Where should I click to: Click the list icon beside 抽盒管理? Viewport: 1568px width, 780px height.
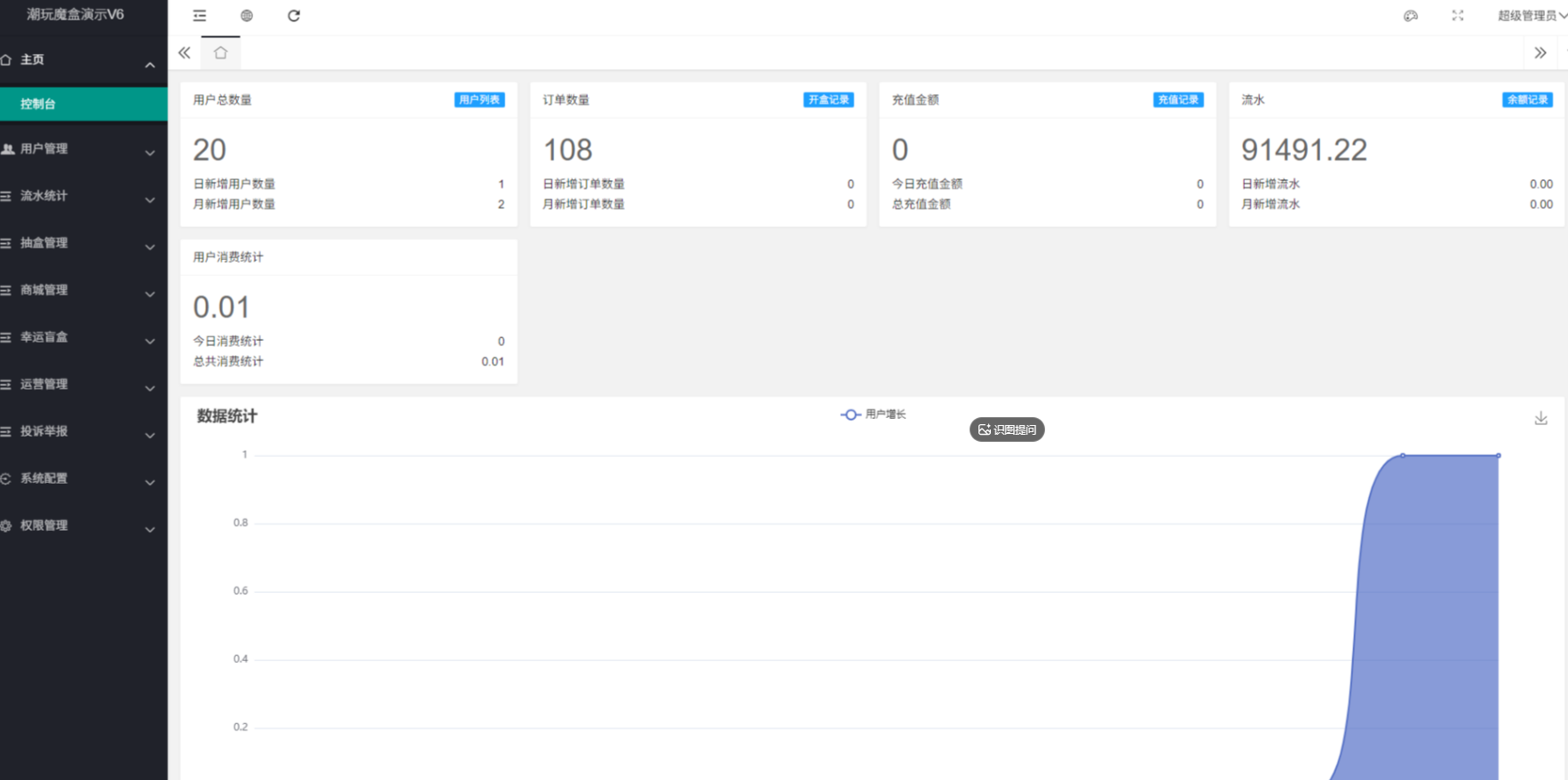coord(6,243)
